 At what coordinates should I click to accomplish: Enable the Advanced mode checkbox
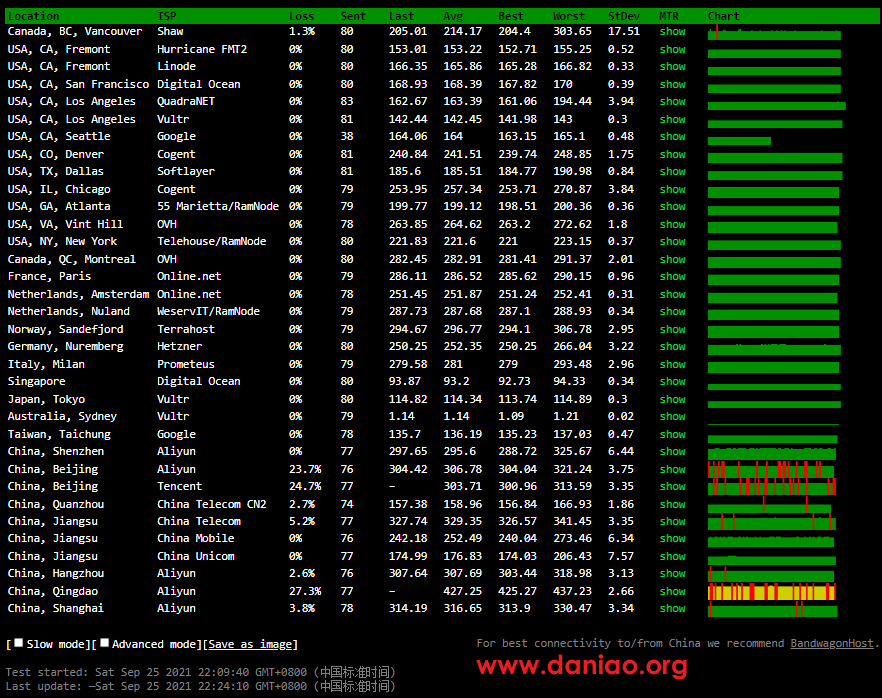[x=105, y=643]
